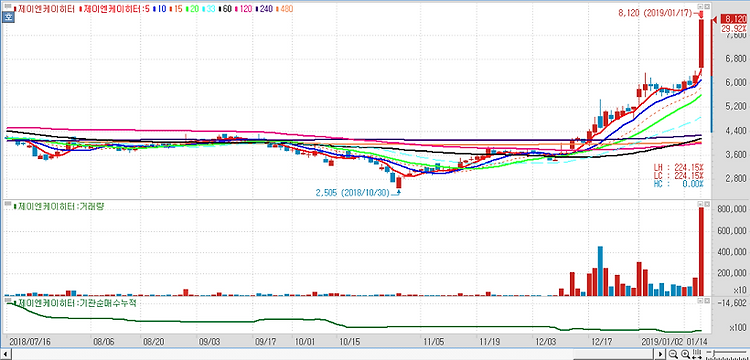Click the 기관순매수누적 pane collapse button
This screenshot has width=750, height=360.
point(8,301)
